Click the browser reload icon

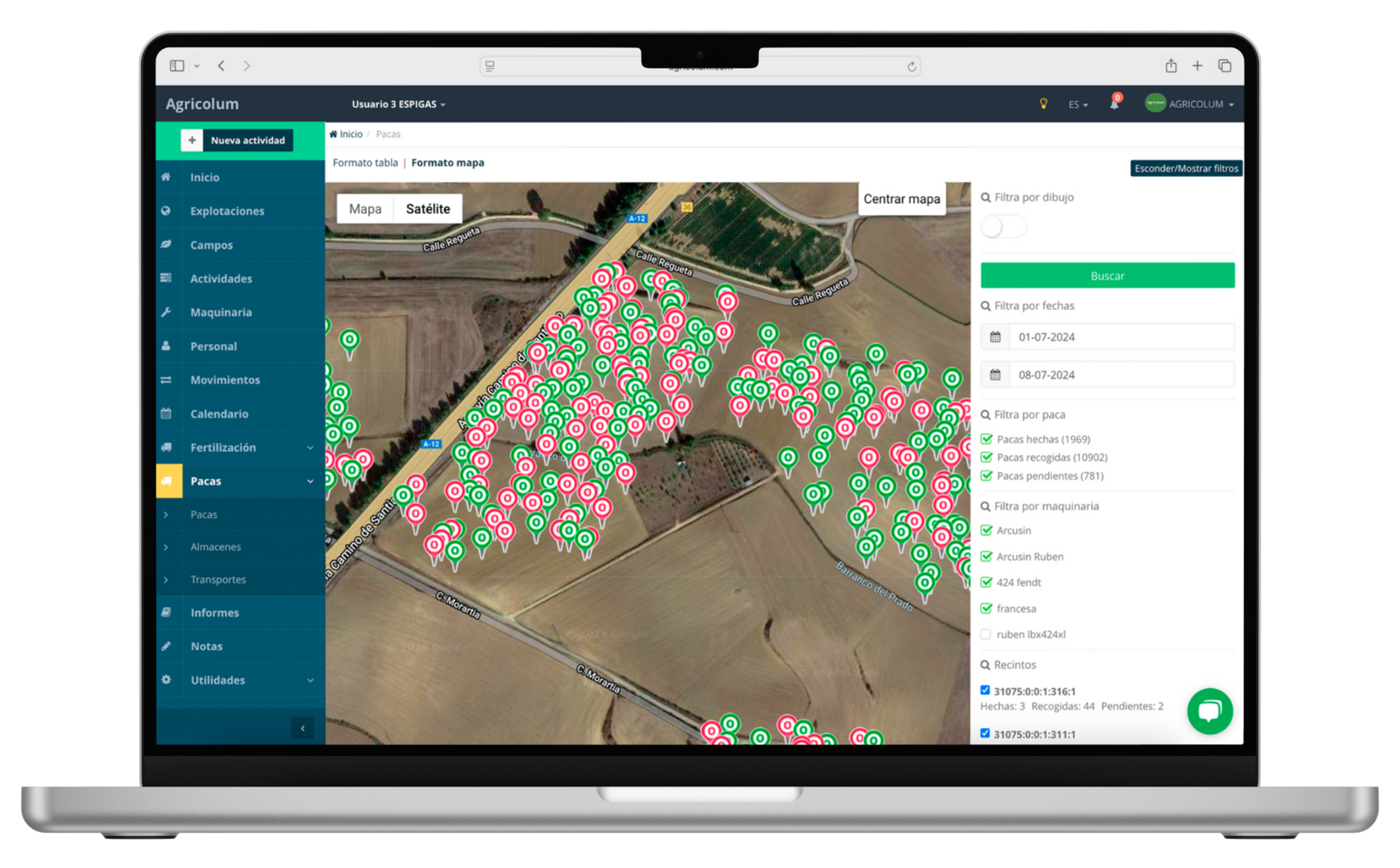(911, 66)
